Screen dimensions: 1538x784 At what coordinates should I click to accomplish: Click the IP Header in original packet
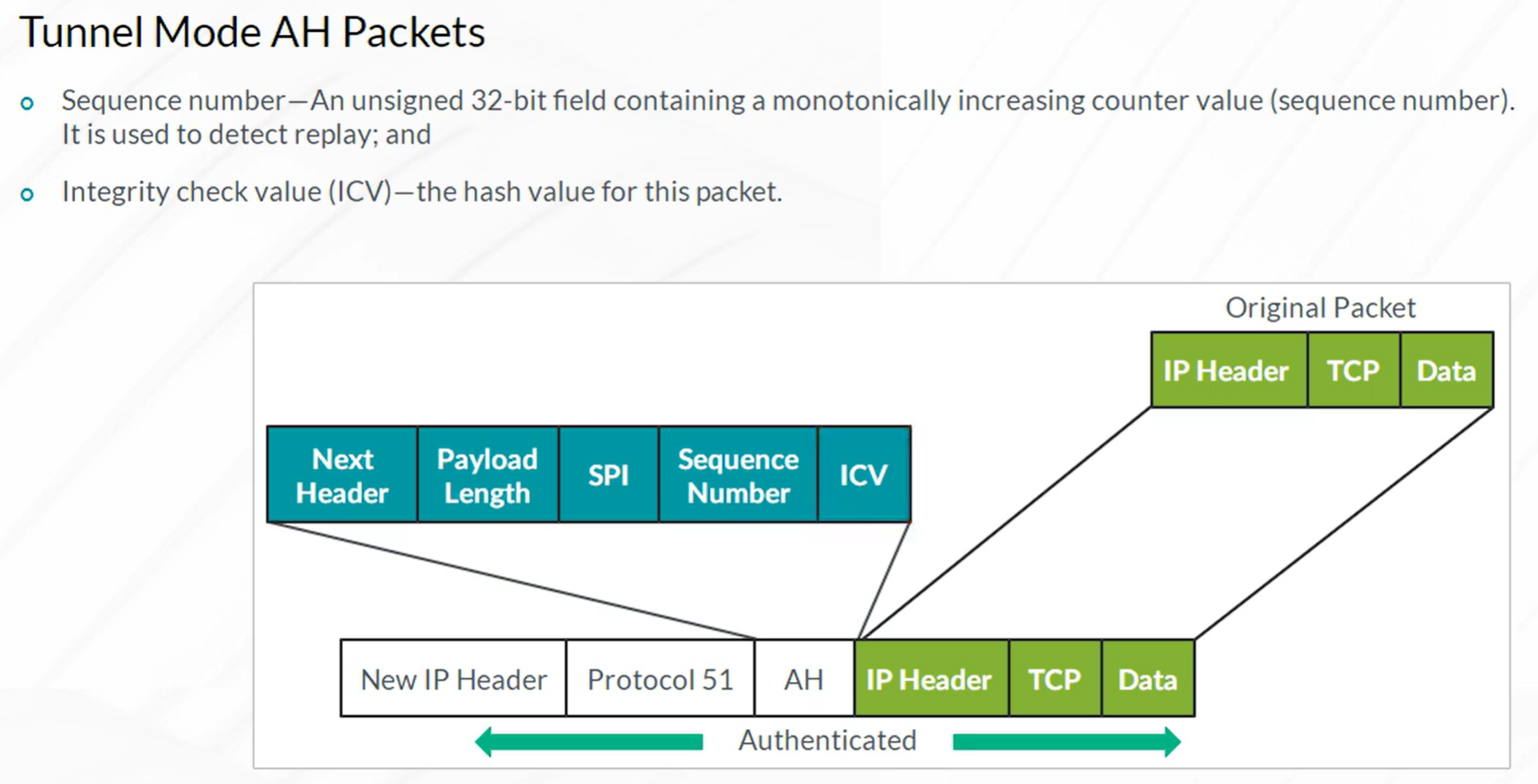(x=1228, y=370)
